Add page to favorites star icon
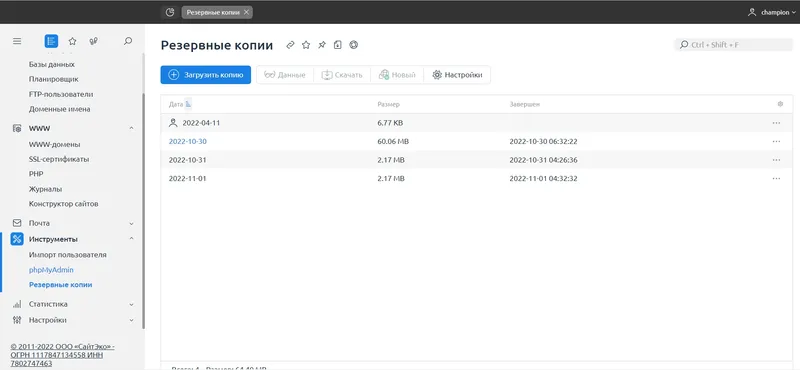The image size is (800, 370). coord(306,45)
